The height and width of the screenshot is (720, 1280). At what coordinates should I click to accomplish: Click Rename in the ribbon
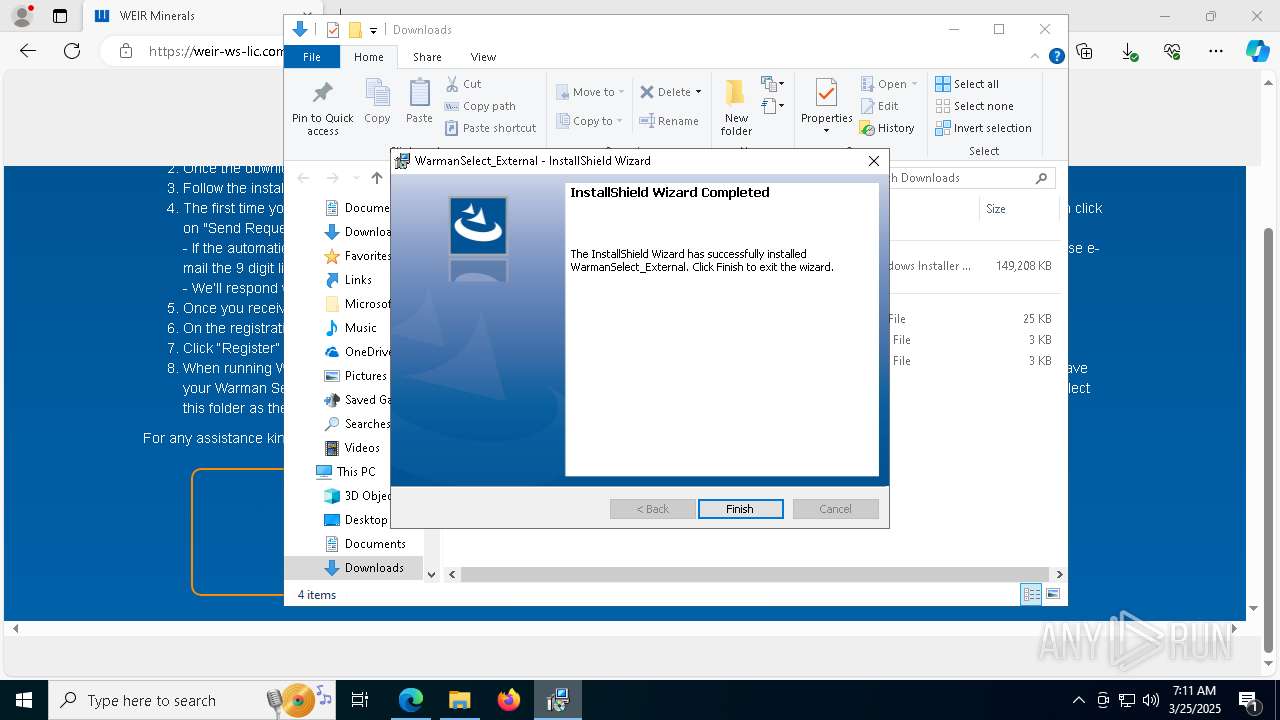point(669,121)
